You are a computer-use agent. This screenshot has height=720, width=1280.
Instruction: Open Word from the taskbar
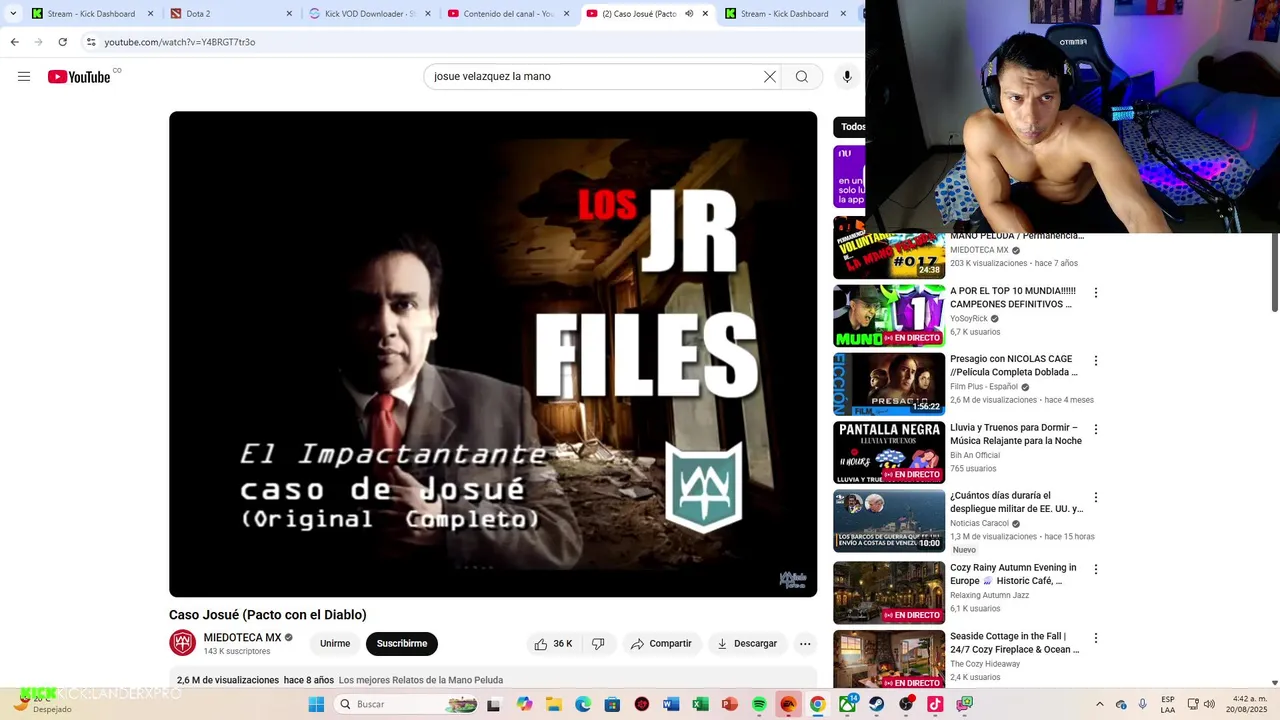pos(671,704)
